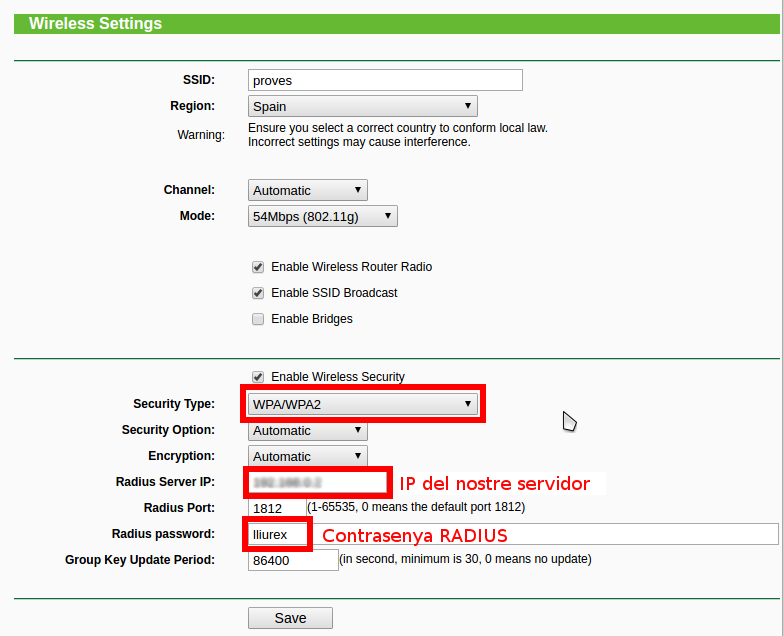Disable the Enable Wireless Security checkbox
This screenshot has width=784, height=636.
tap(258, 377)
